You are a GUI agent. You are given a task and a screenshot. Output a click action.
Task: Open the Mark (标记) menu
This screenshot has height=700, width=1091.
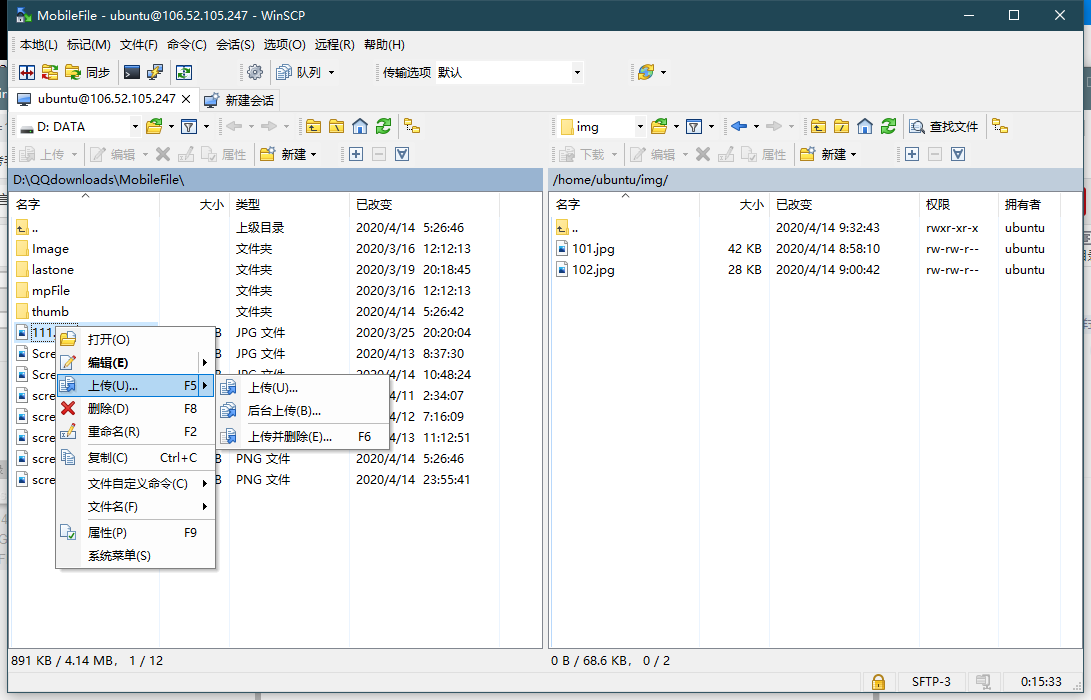click(88, 45)
